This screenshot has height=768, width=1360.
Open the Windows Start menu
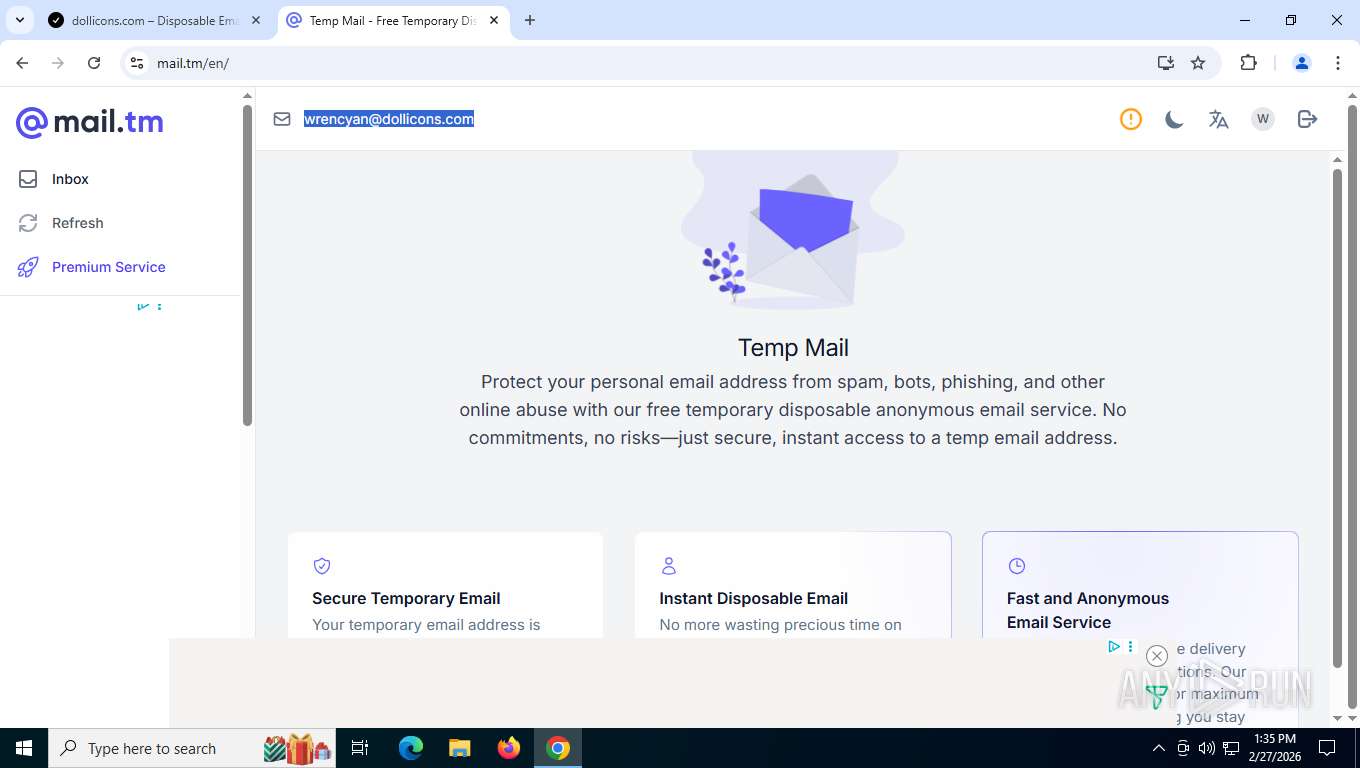click(x=24, y=748)
